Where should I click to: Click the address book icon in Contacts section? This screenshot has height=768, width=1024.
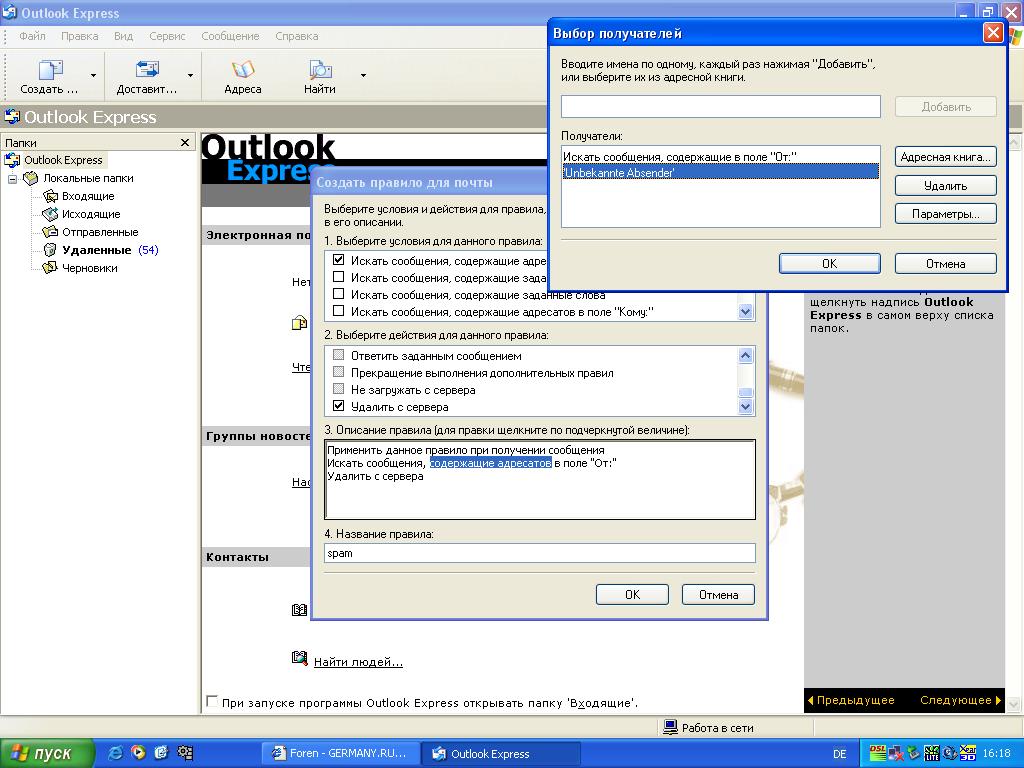tap(299, 610)
